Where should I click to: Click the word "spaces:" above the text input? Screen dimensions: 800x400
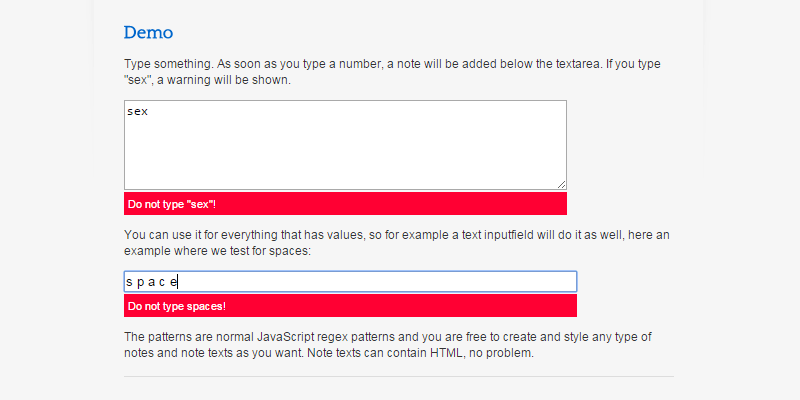tap(291, 251)
